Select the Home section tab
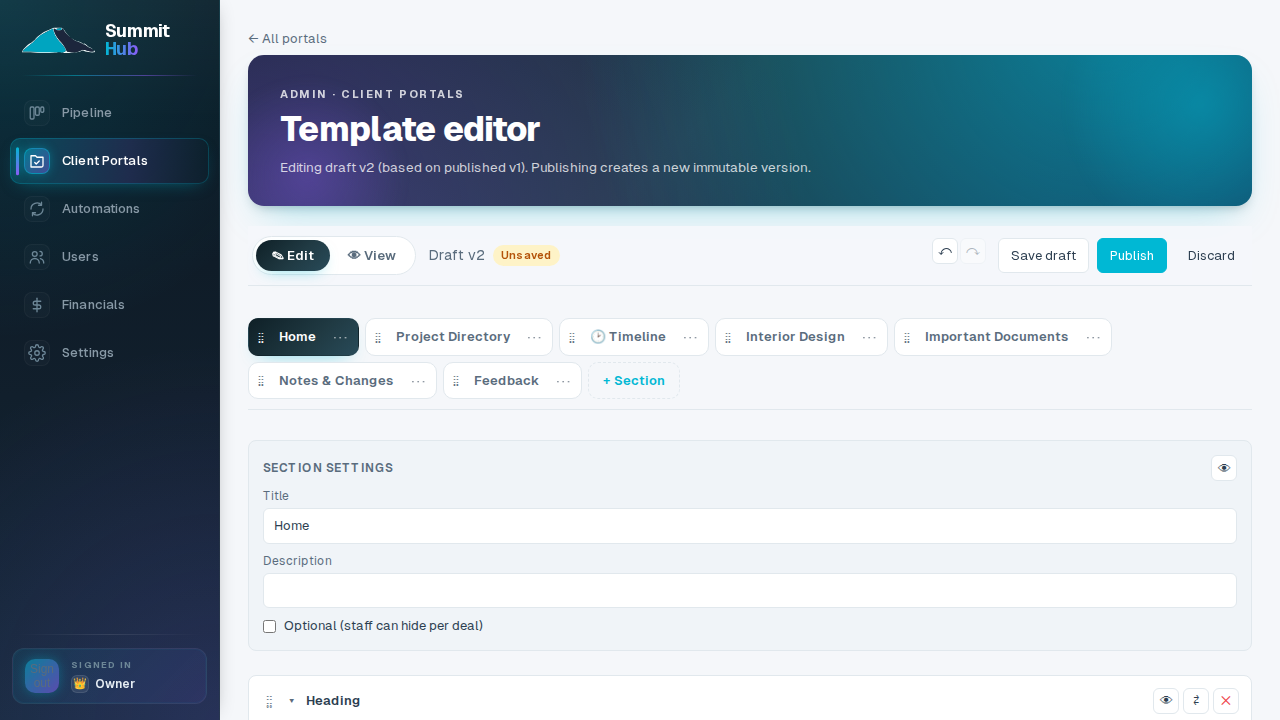 coord(297,337)
